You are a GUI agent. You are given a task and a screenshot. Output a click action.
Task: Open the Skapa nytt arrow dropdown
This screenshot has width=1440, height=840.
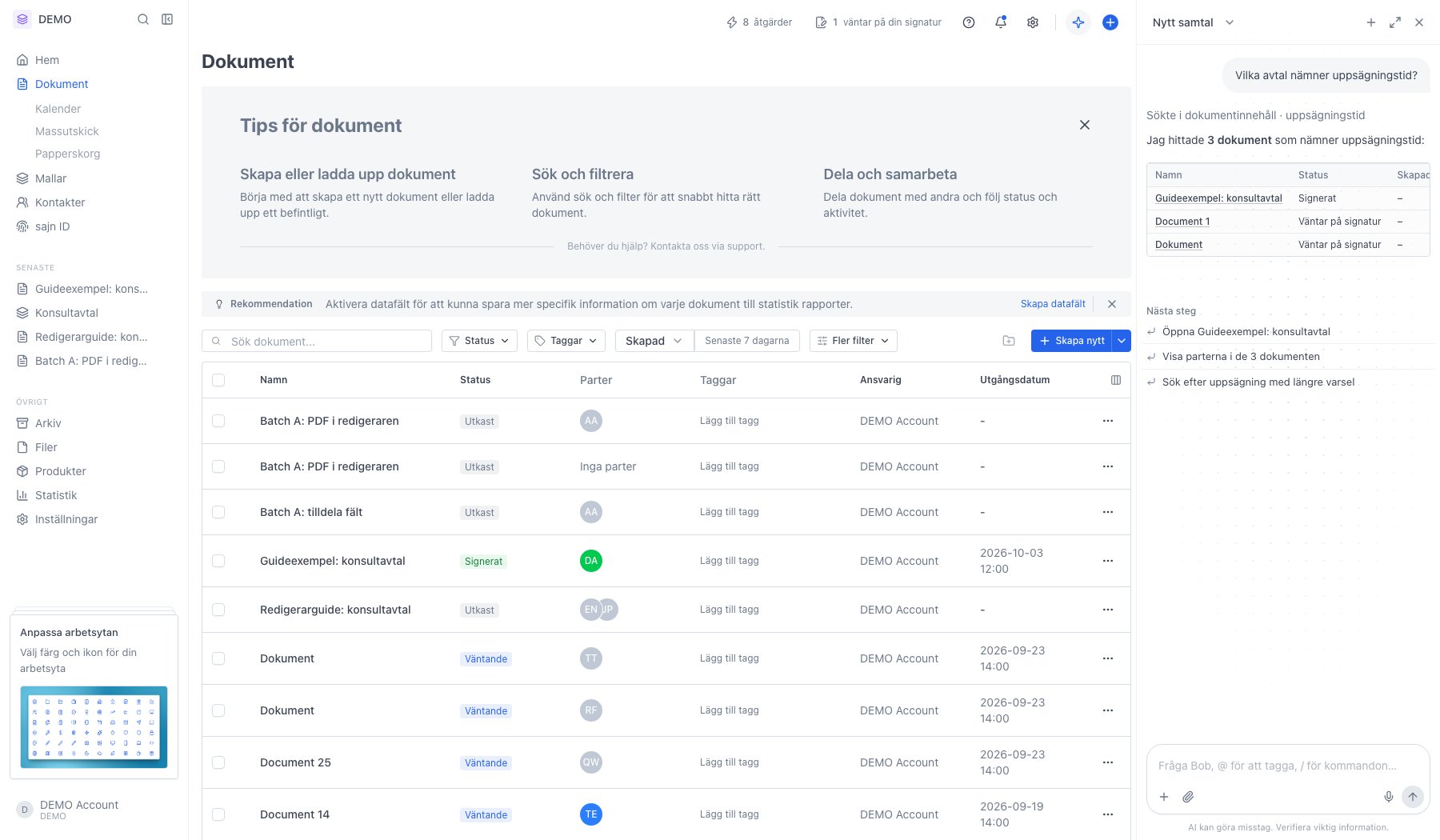1122,341
